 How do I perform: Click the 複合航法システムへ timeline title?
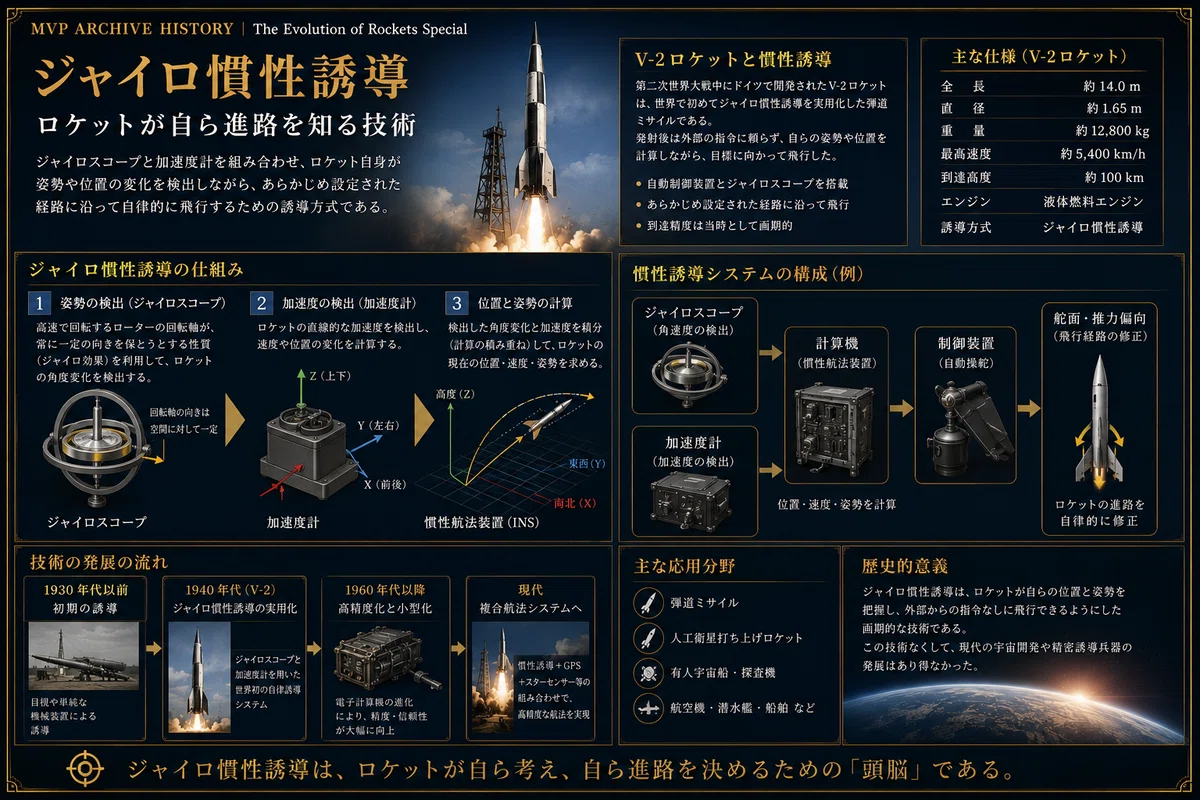point(531,609)
